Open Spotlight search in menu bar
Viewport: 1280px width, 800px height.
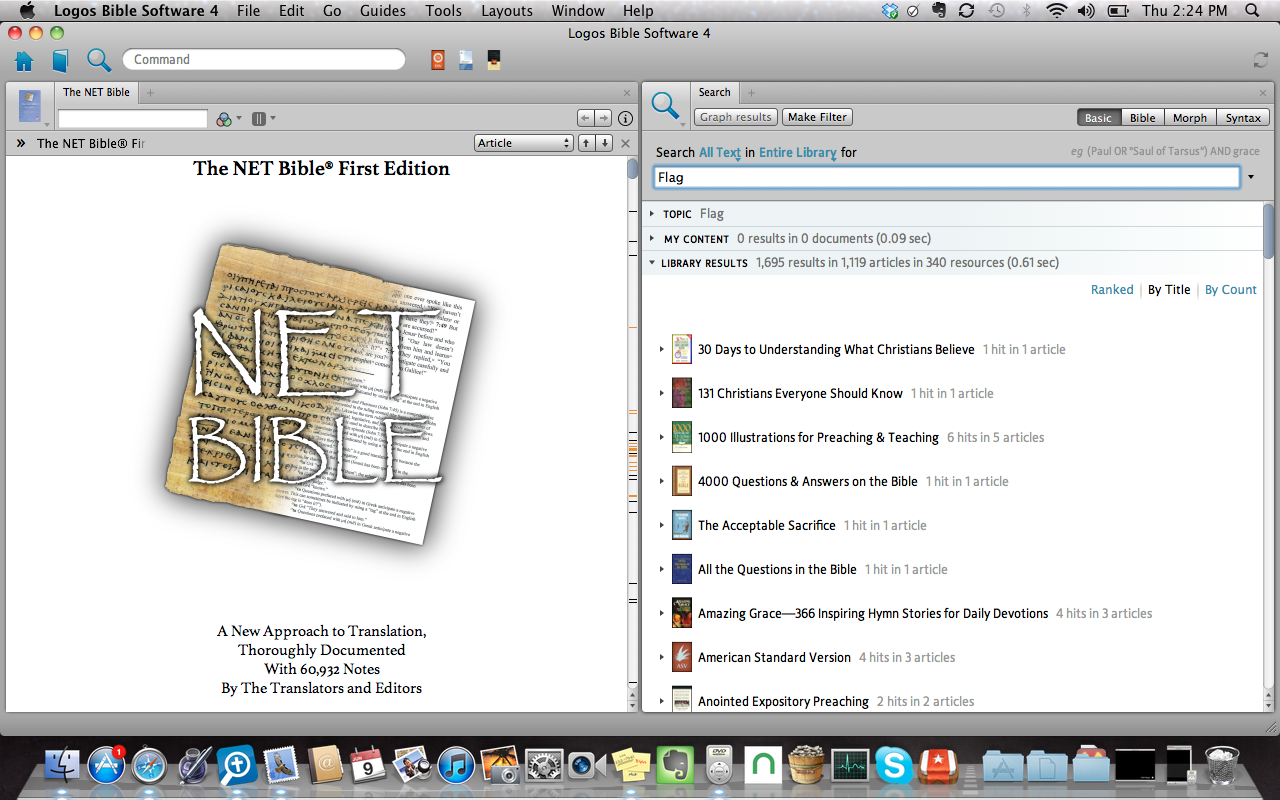1252,11
